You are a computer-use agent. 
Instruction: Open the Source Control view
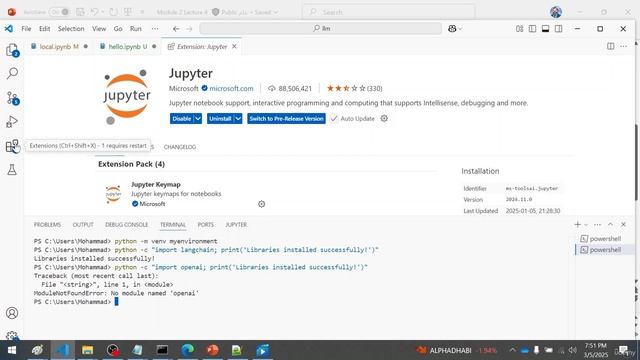(x=12, y=98)
